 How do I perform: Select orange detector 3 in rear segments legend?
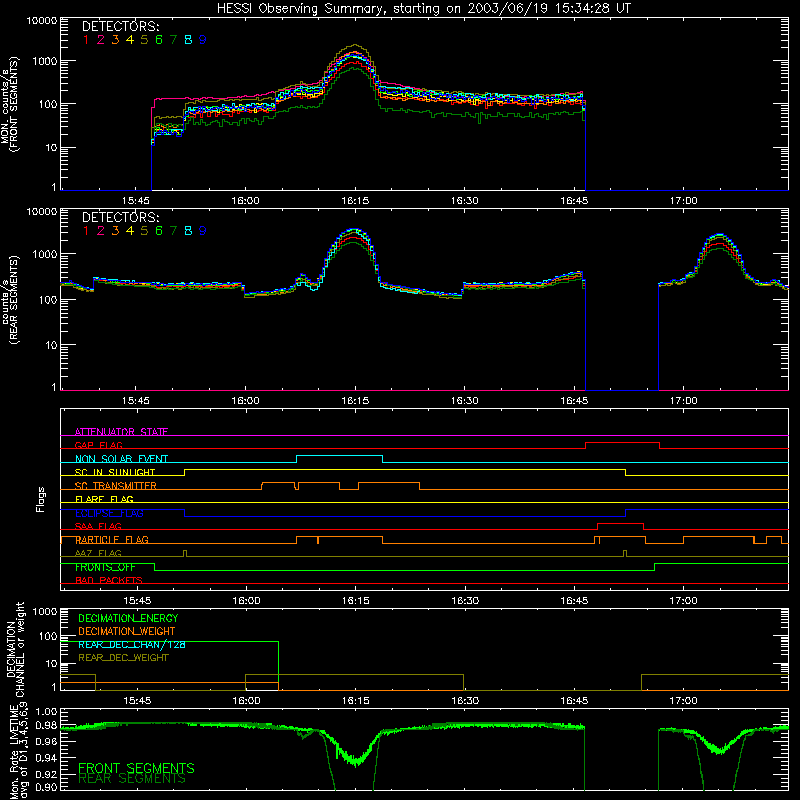tap(115, 231)
